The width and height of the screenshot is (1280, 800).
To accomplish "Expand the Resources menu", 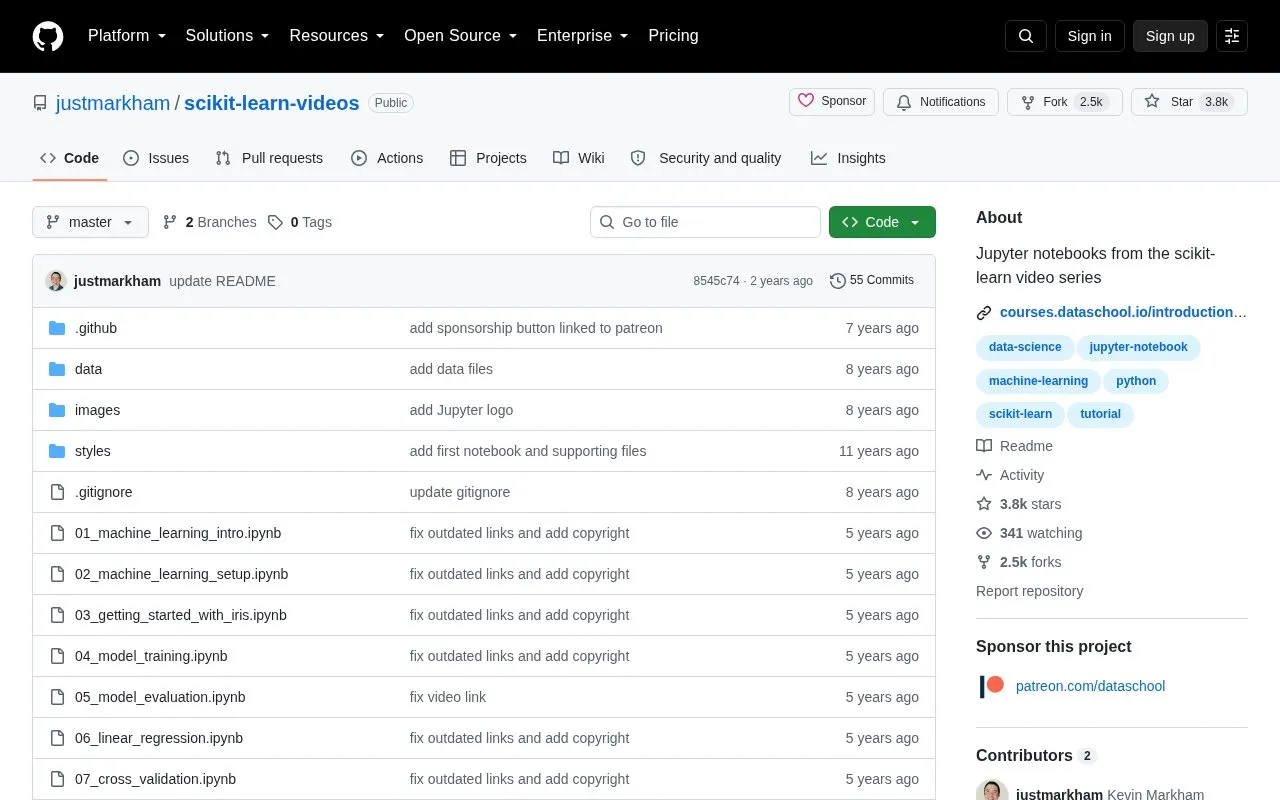I will point(337,36).
